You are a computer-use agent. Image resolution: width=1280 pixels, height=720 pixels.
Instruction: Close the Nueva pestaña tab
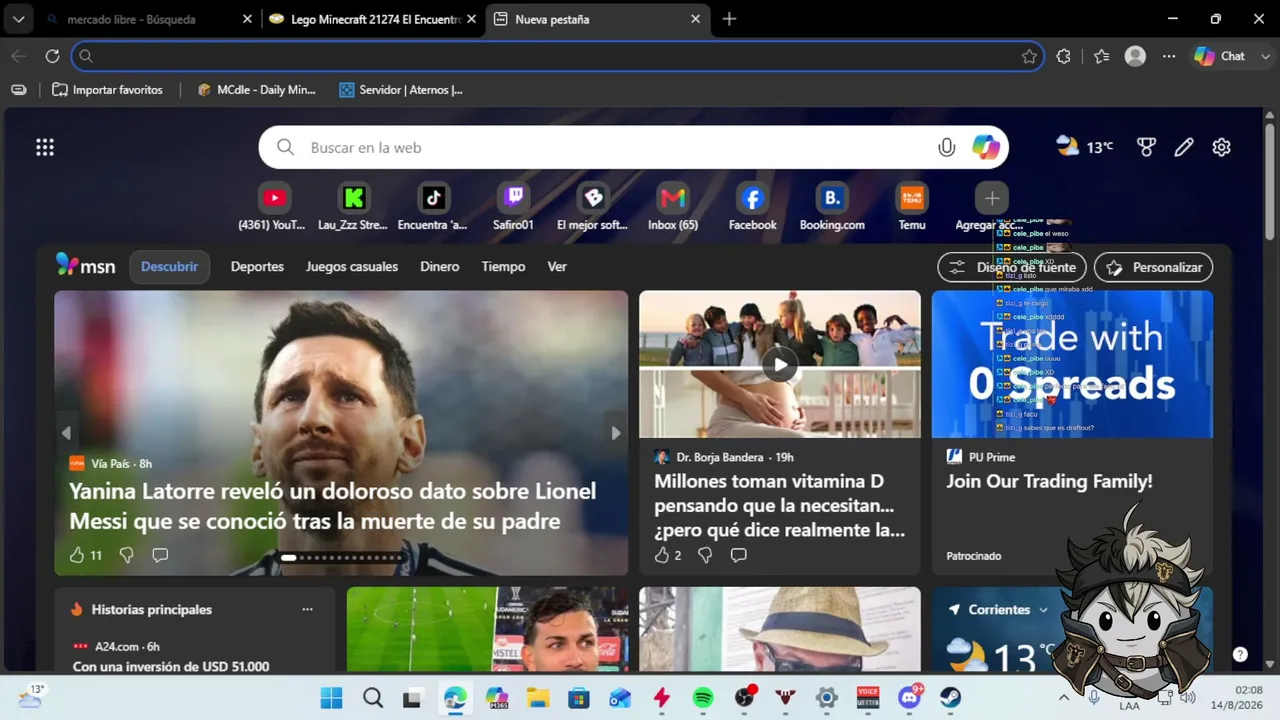(x=696, y=19)
